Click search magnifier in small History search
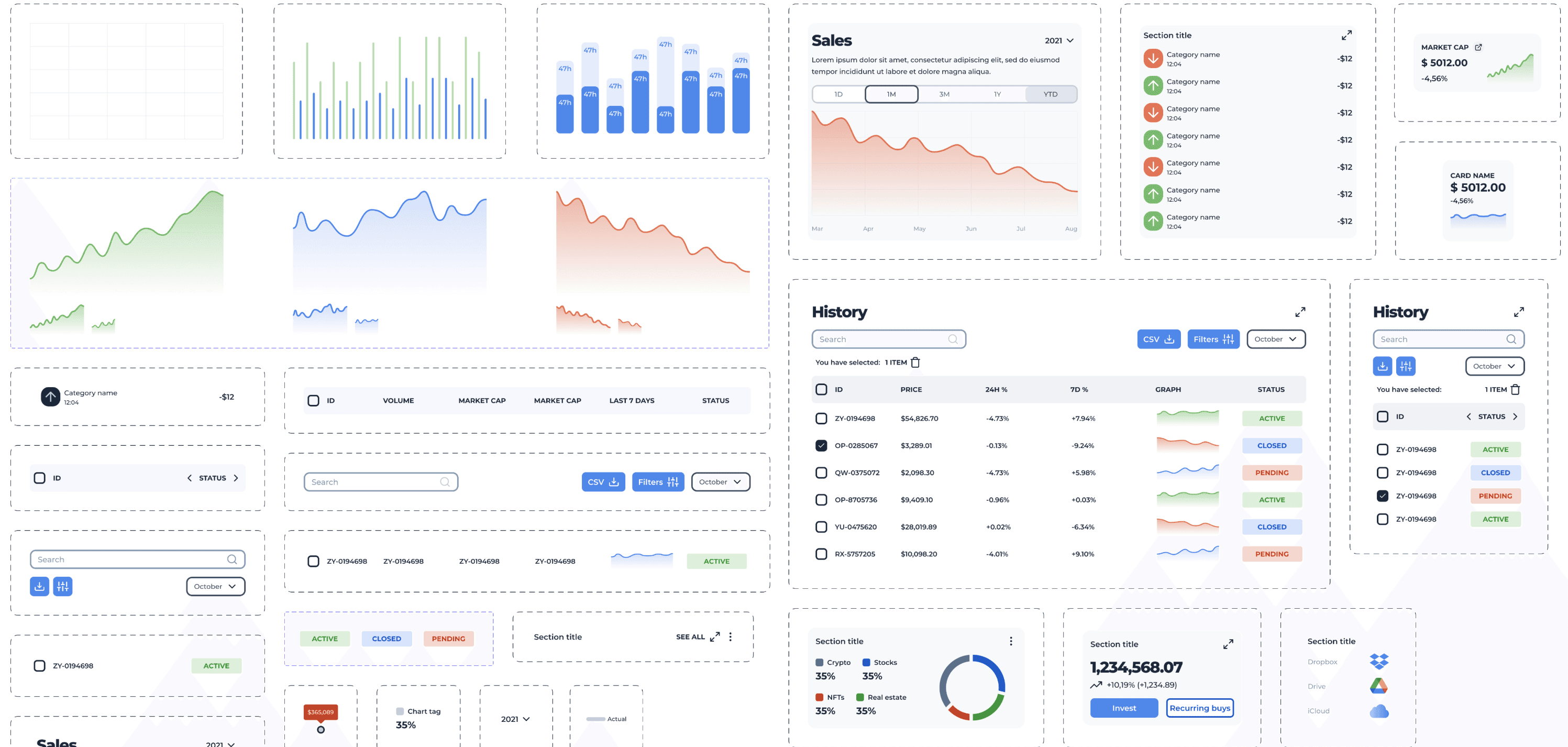Image resolution: width=1568 pixels, height=747 pixels. (x=1511, y=339)
